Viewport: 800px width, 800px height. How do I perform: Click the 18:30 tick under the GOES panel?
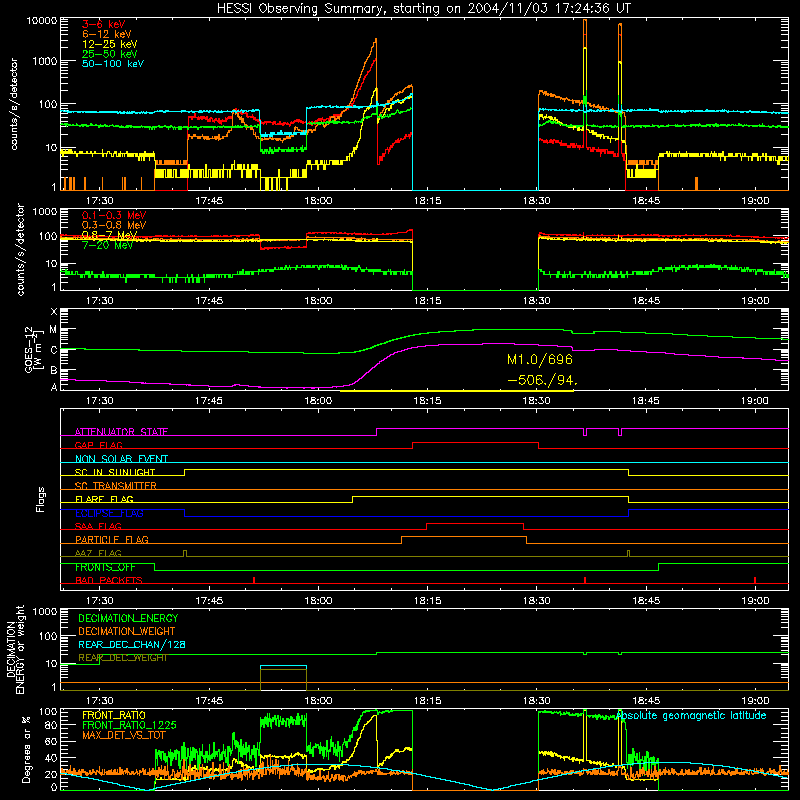537,401
